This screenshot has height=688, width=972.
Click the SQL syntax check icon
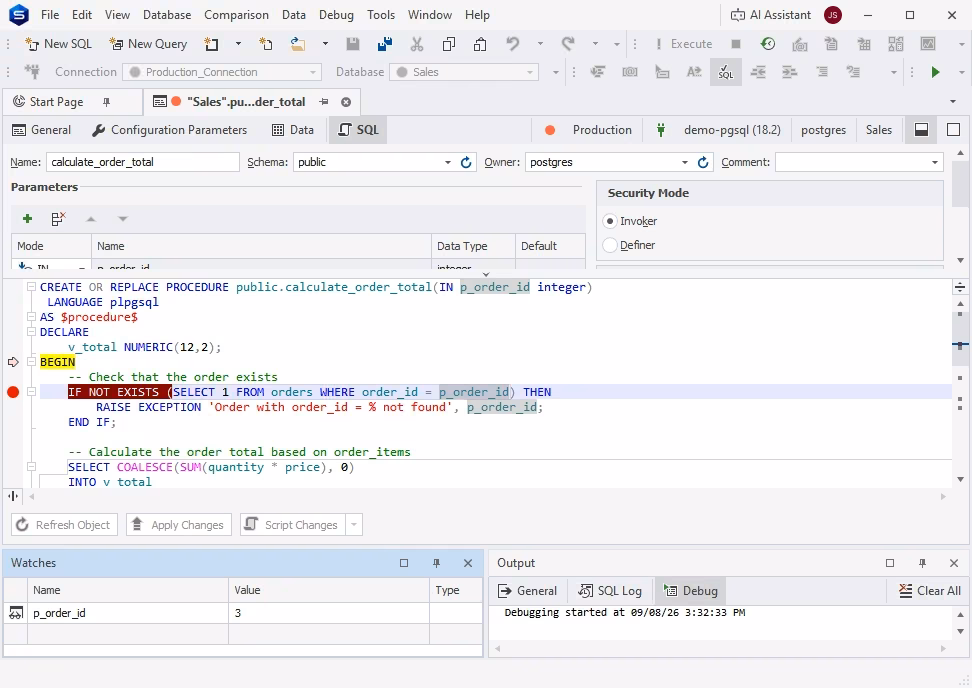(x=726, y=73)
